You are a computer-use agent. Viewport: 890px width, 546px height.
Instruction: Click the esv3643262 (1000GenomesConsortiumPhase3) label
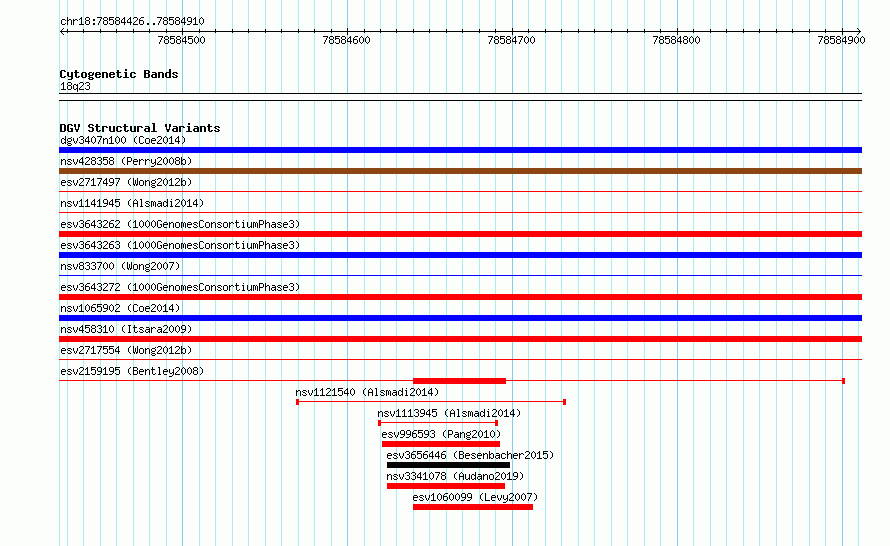pos(180,224)
